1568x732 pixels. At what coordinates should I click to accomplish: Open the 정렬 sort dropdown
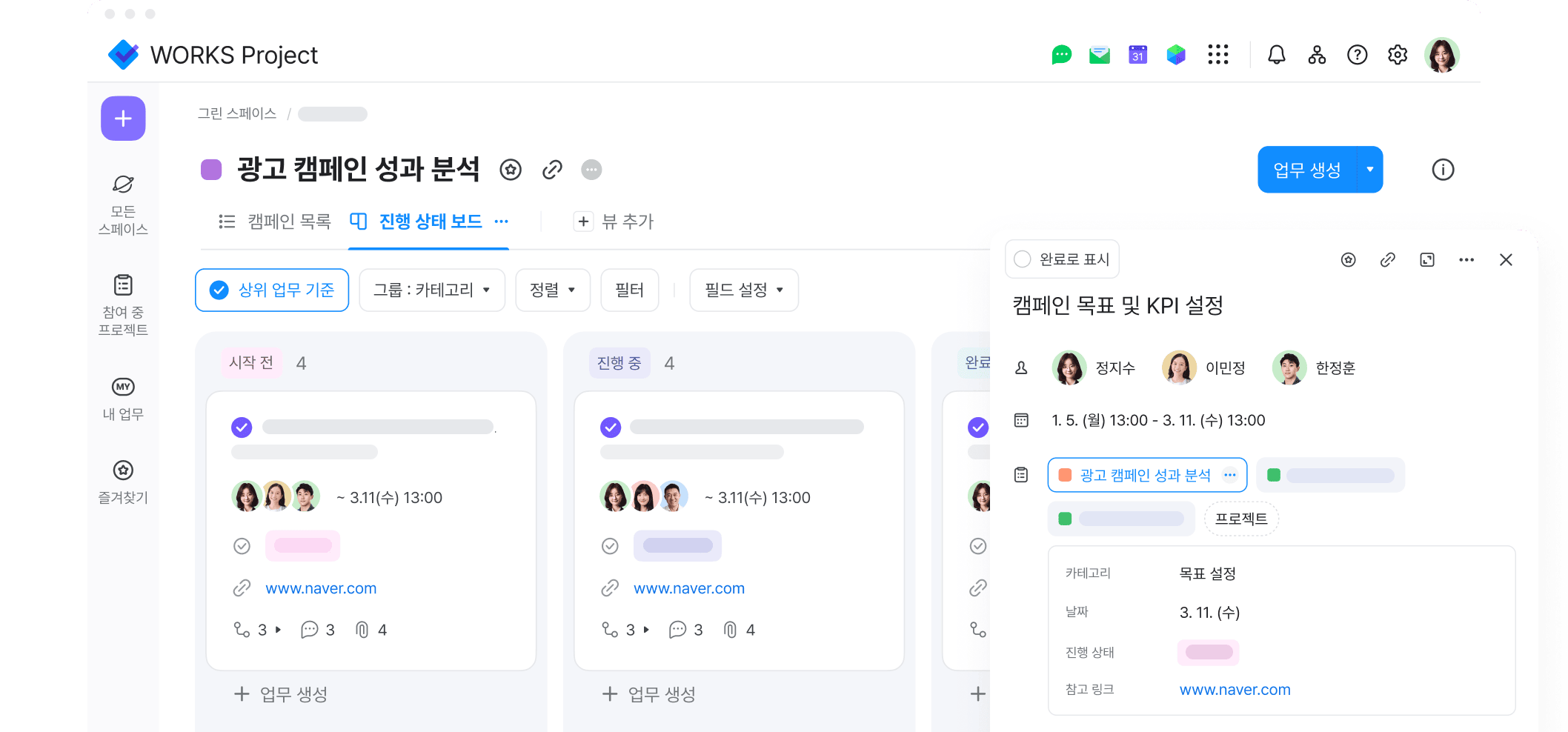(552, 290)
